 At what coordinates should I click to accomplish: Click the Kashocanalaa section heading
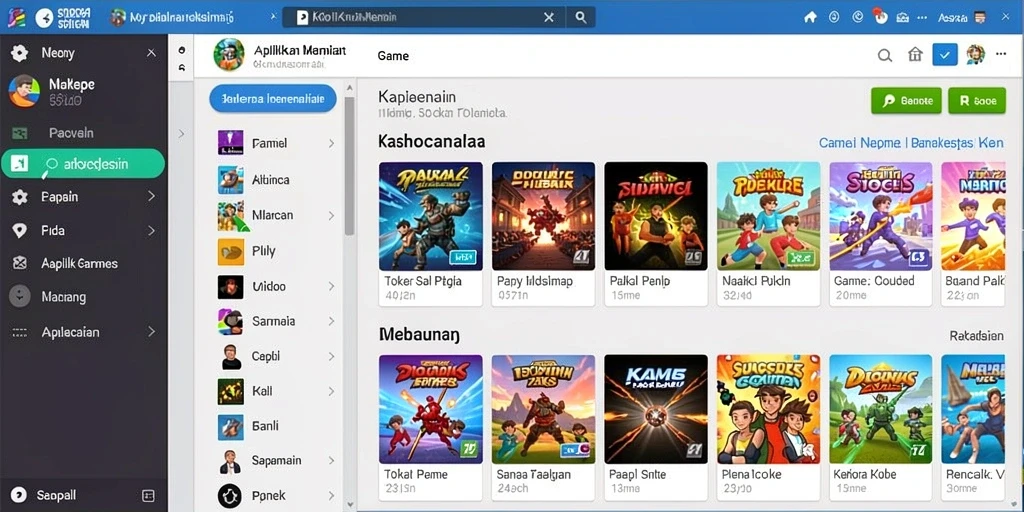pyautogui.click(x=432, y=142)
